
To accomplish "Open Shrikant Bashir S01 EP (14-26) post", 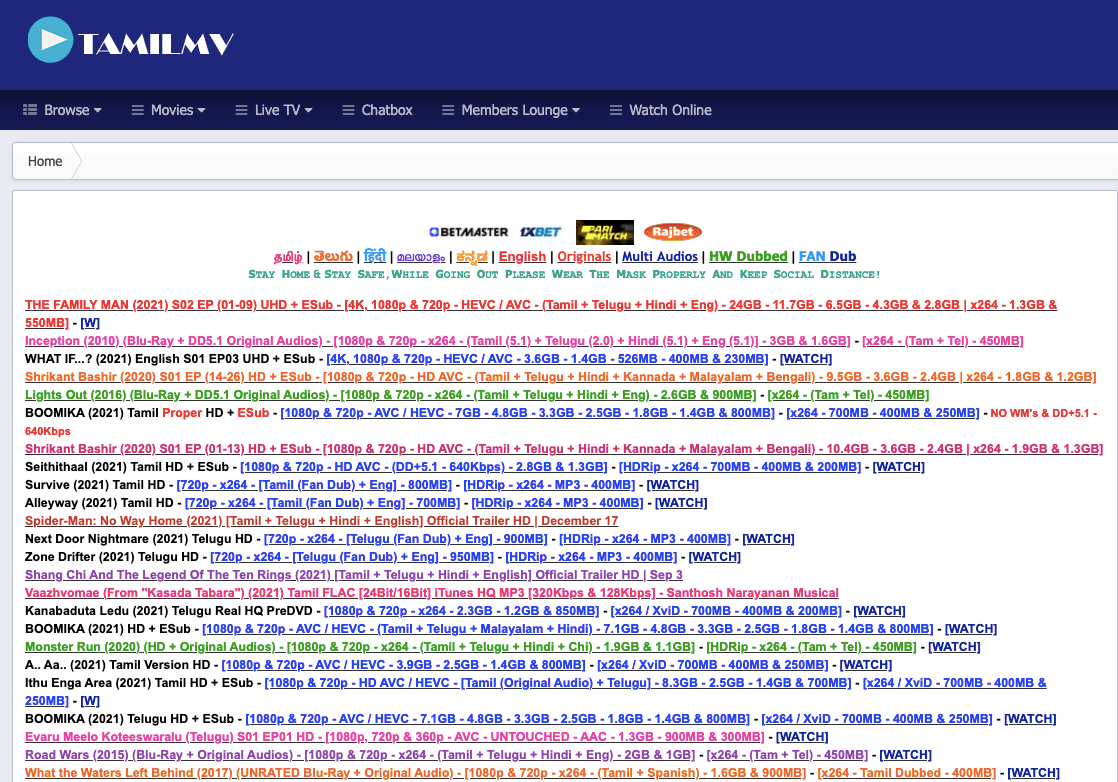I will click(x=560, y=376).
